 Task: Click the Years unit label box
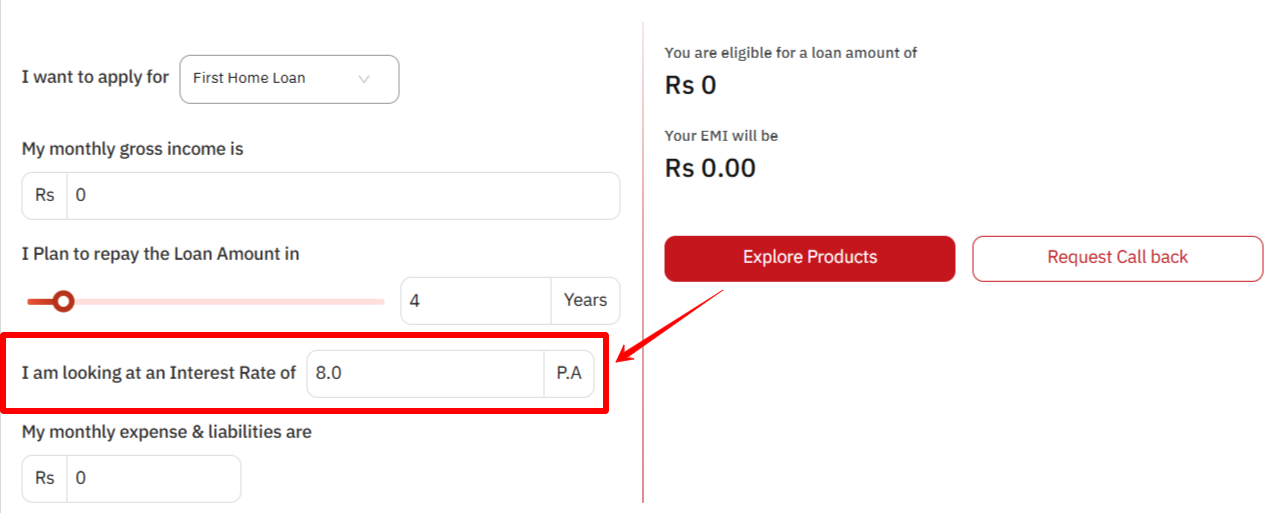pyautogui.click(x=585, y=301)
